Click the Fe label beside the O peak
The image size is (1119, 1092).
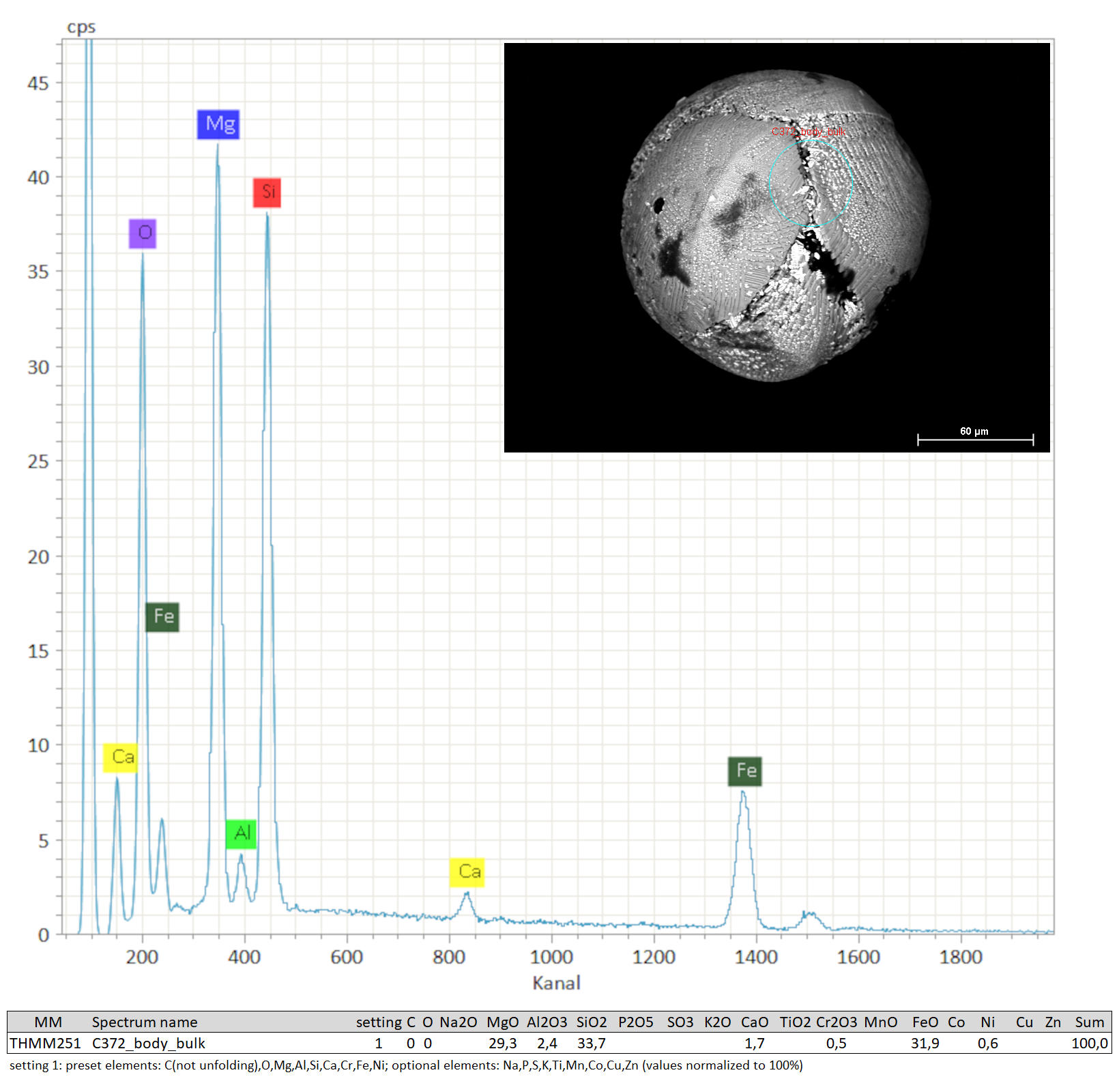[162, 617]
